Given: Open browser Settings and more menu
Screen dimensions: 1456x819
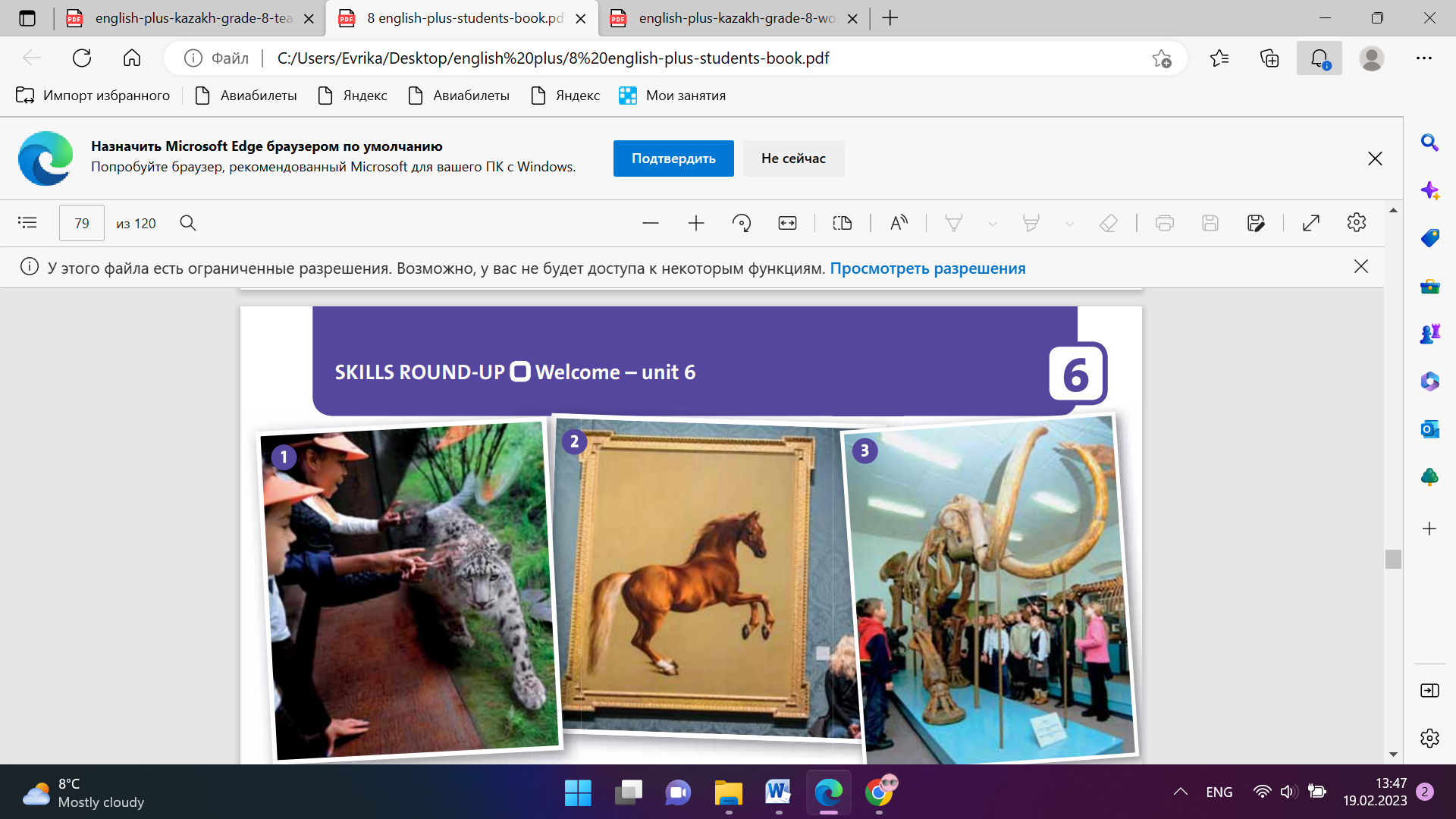Looking at the screenshot, I should [x=1423, y=58].
